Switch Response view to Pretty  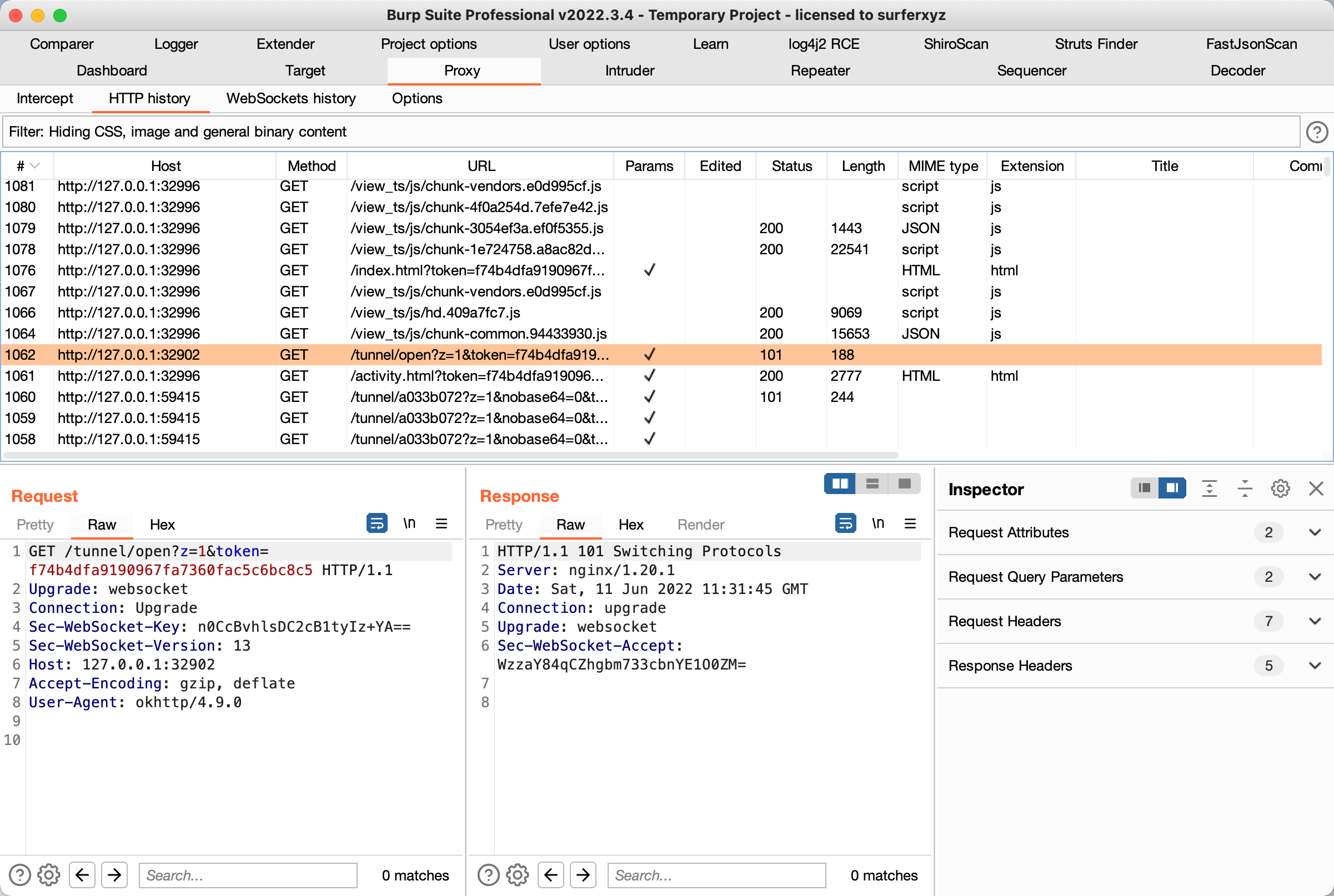click(x=504, y=525)
